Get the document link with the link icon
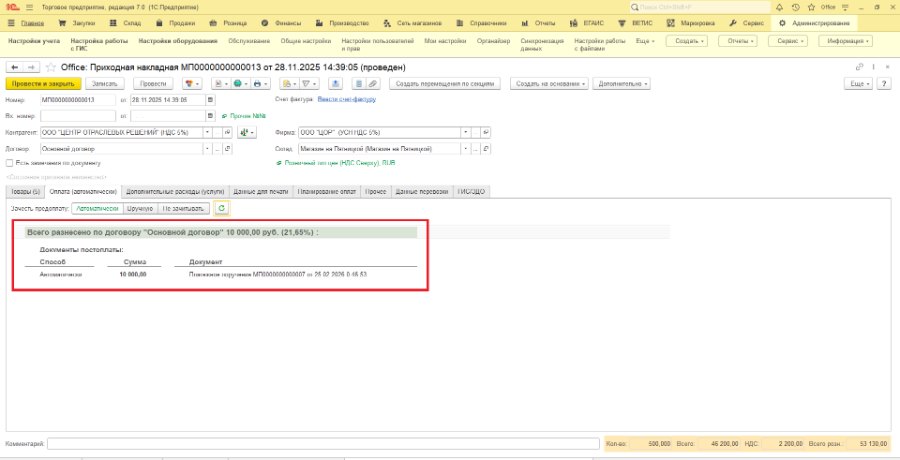Viewport: 900px width, 460px height. click(x=860, y=67)
